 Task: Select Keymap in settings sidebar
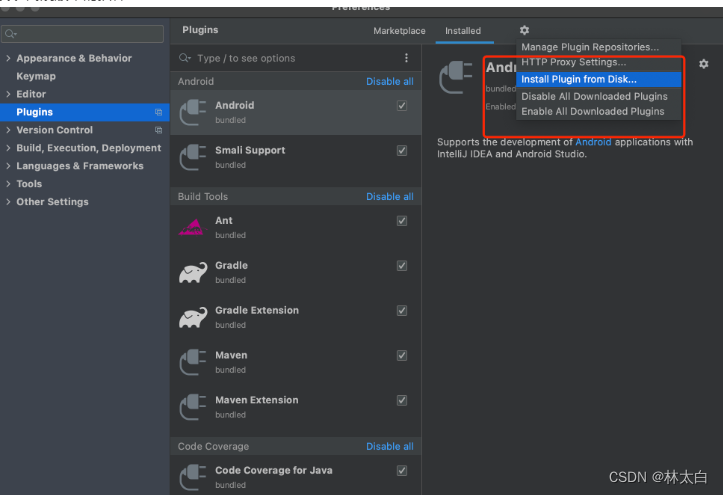[36, 76]
